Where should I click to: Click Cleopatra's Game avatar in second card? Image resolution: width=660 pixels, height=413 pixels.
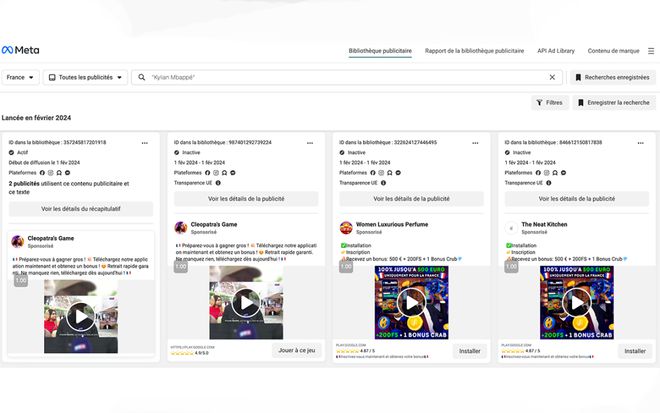click(x=181, y=228)
